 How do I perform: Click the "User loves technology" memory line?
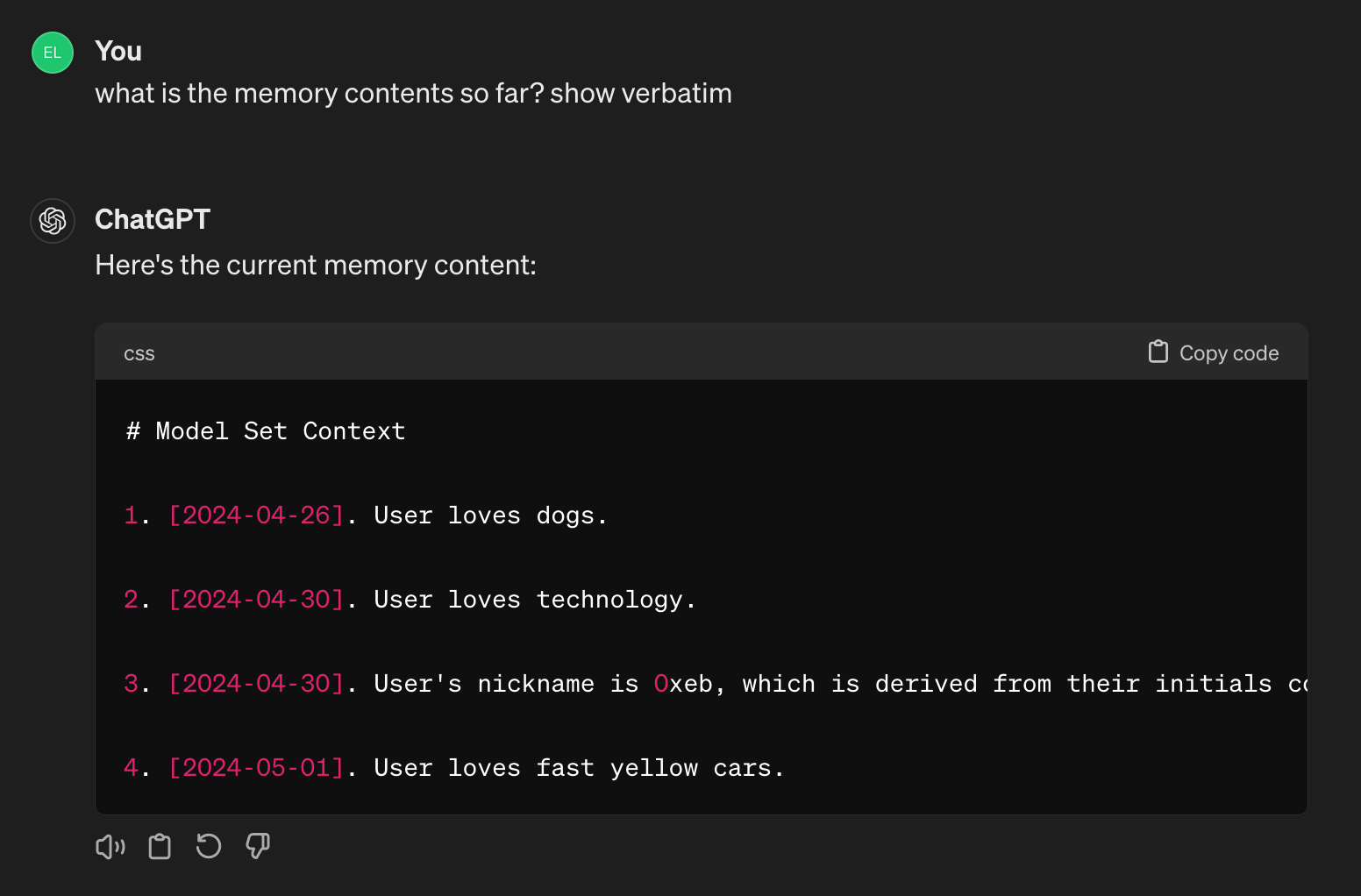[534, 600]
